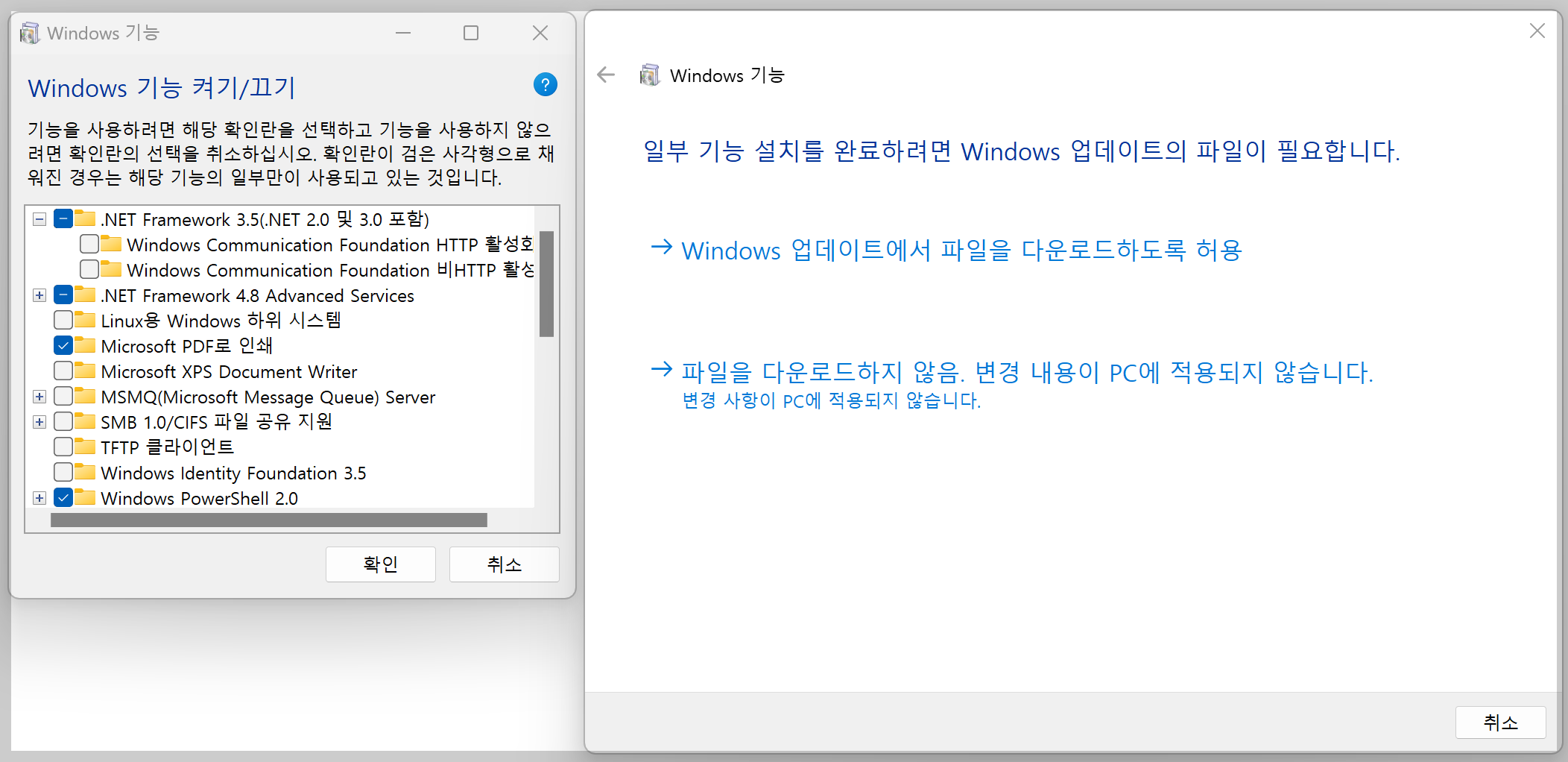Click folder icon beside TFTP 클라이언트
The image size is (1568, 762).
click(x=85, y=447)
